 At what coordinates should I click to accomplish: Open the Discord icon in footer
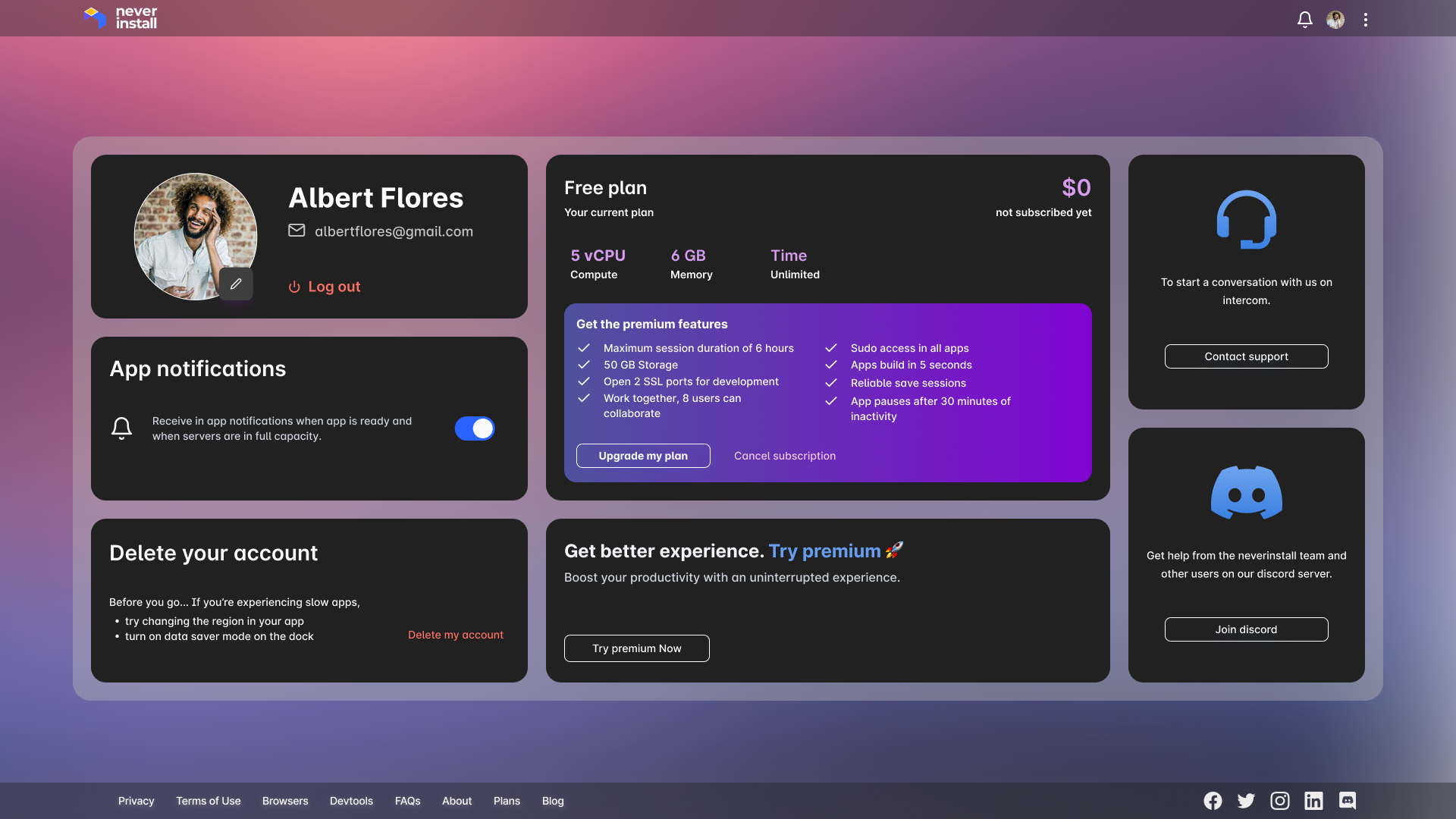(1348, 801)
